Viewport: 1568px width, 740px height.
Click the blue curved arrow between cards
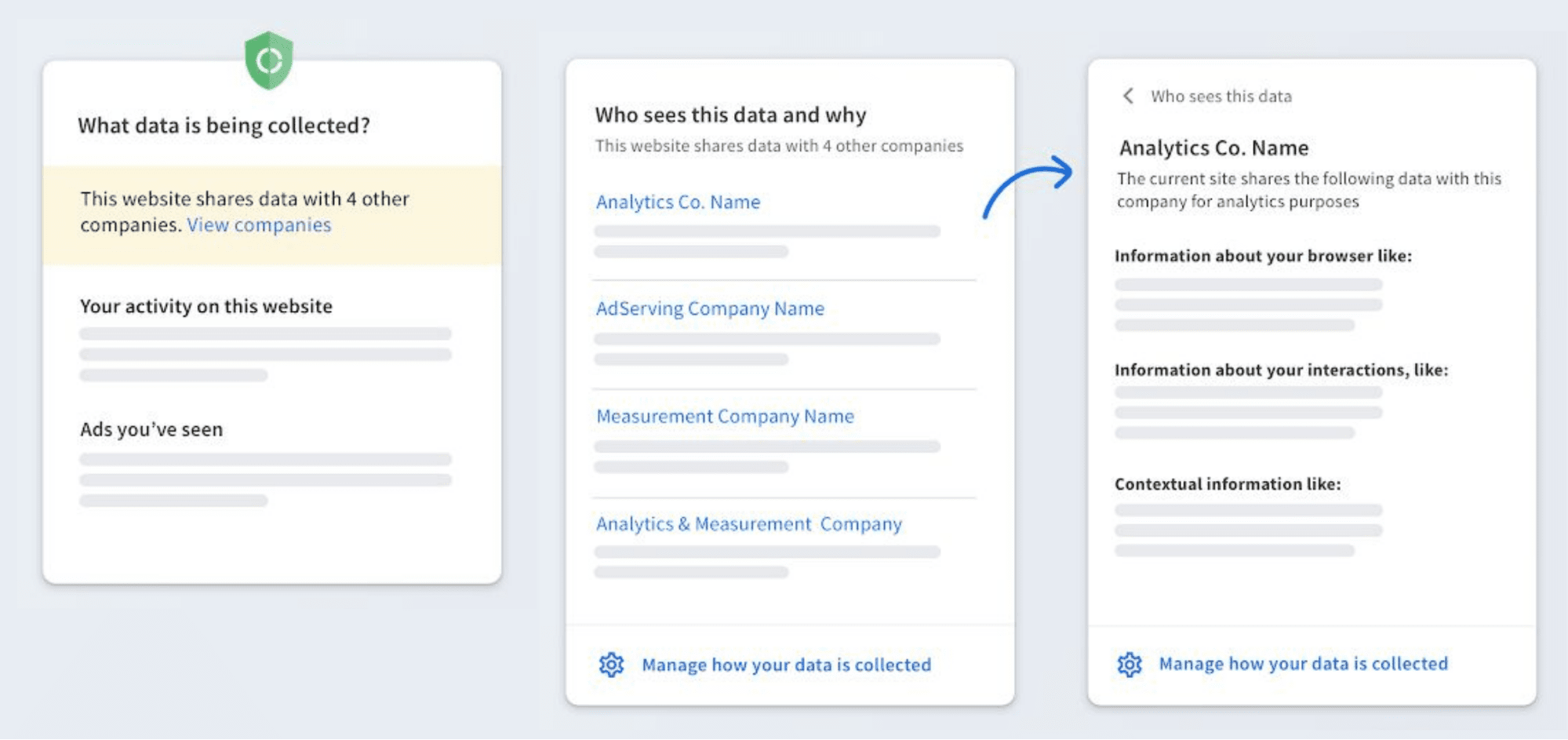click(x=1028, y=185)
